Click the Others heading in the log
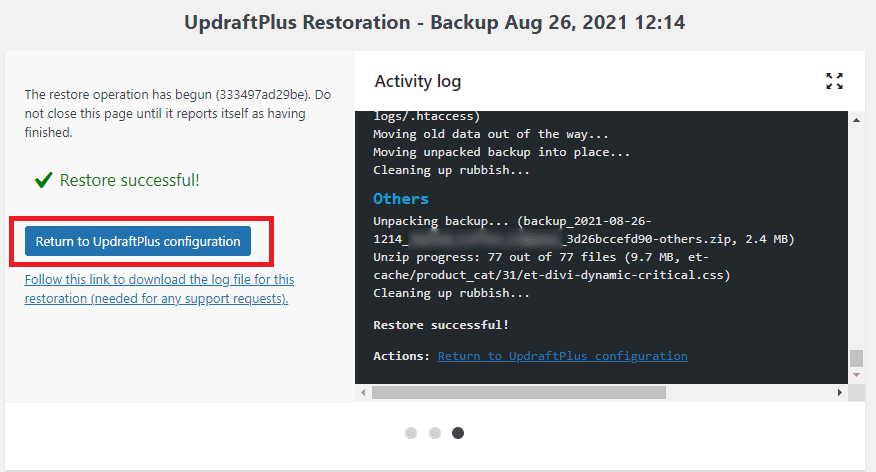 click(x=401, y=199)
